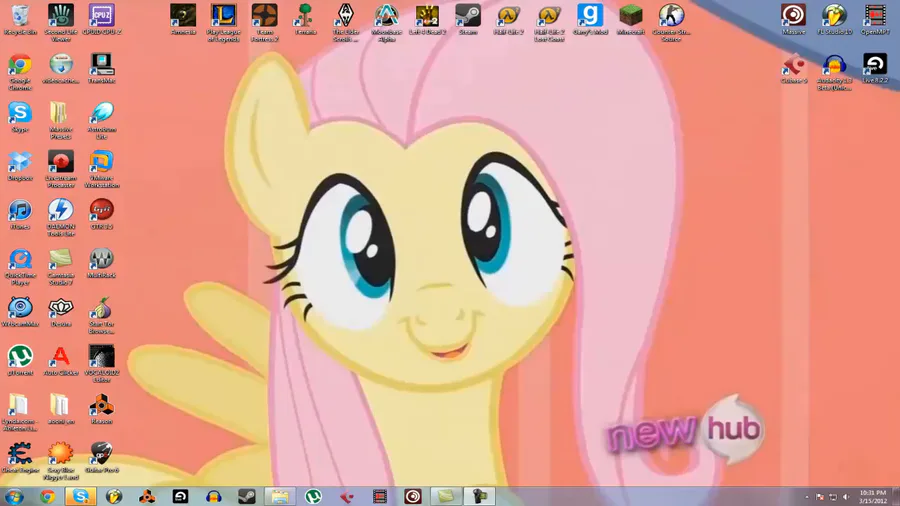Open the Start Tor Browser shortcut
Viewport: 900px width, 506px height.
pos(102,316)
